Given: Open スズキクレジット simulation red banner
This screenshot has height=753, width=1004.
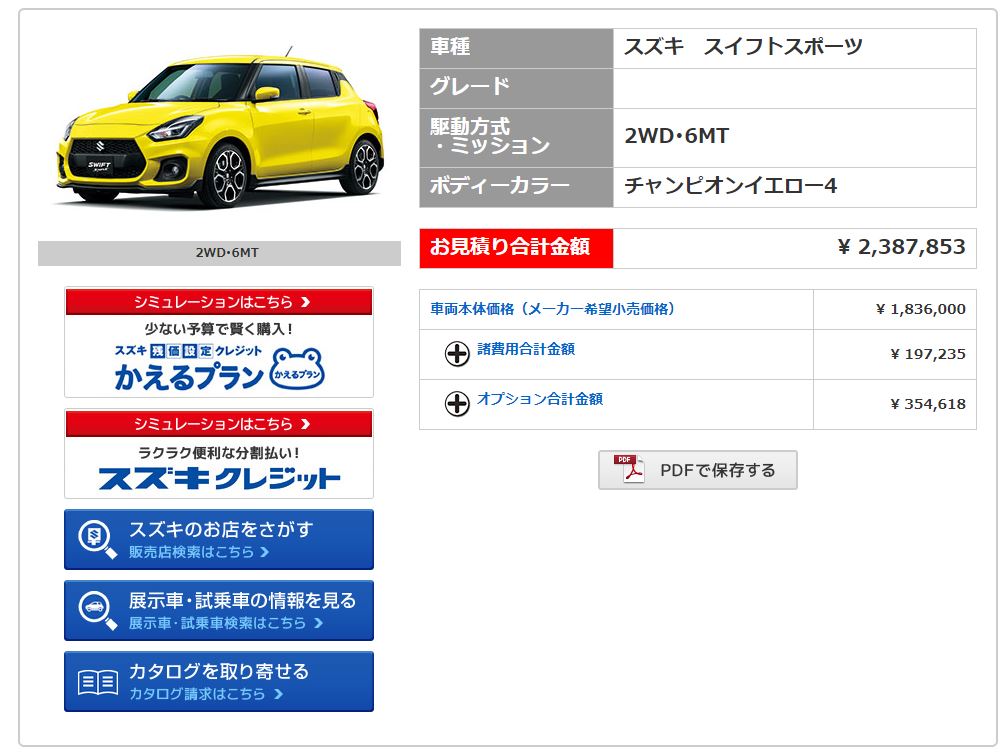Looking at the screenshot, I should click(219, 424).
